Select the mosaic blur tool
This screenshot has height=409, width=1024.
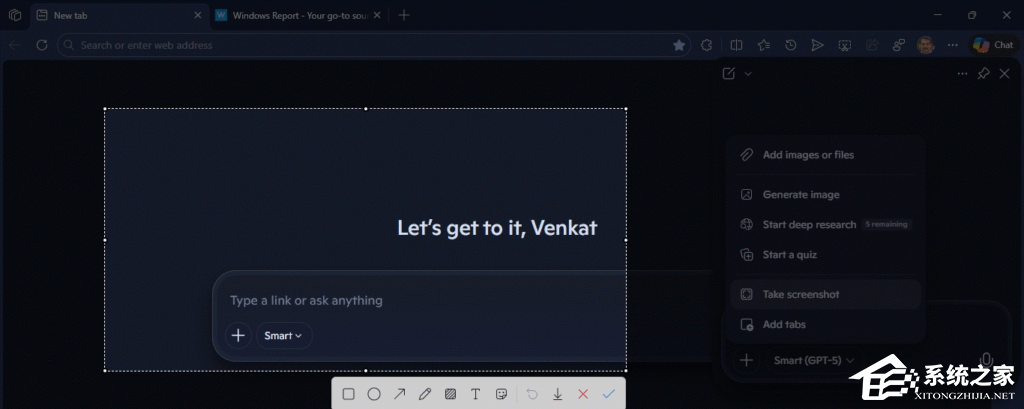click(x=450, y=394)
